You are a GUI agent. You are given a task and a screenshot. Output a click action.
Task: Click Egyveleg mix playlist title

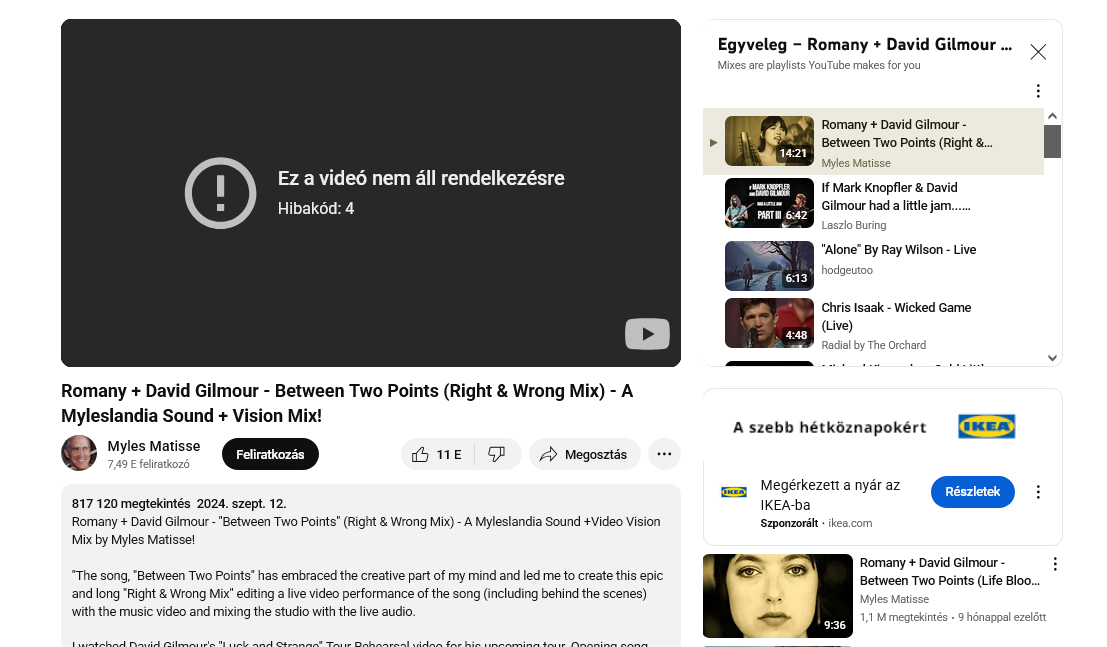pyautogui.click(x=864, y=44)
